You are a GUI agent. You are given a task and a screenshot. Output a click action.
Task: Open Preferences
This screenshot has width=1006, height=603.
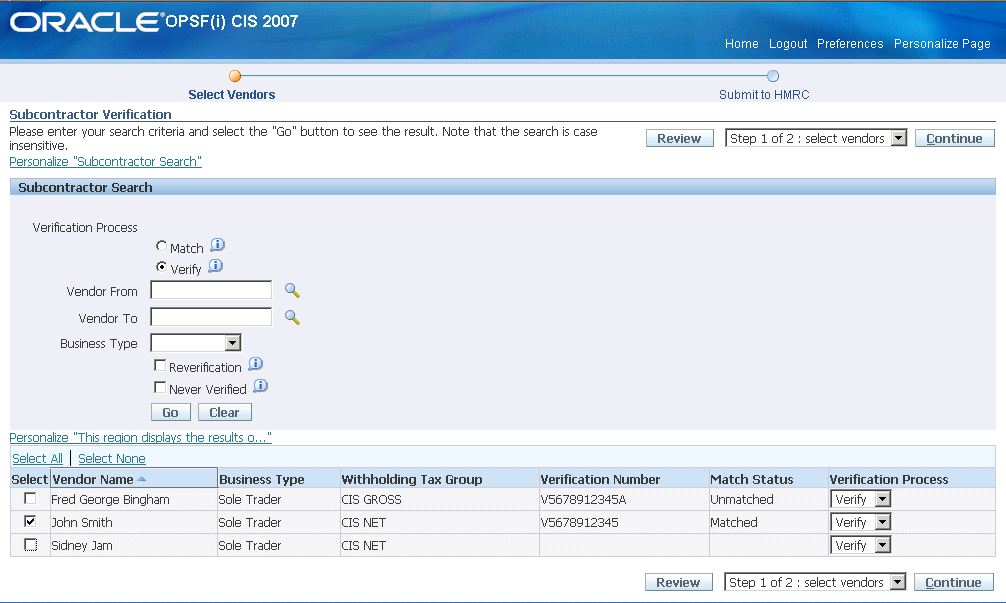coord(850,44)
